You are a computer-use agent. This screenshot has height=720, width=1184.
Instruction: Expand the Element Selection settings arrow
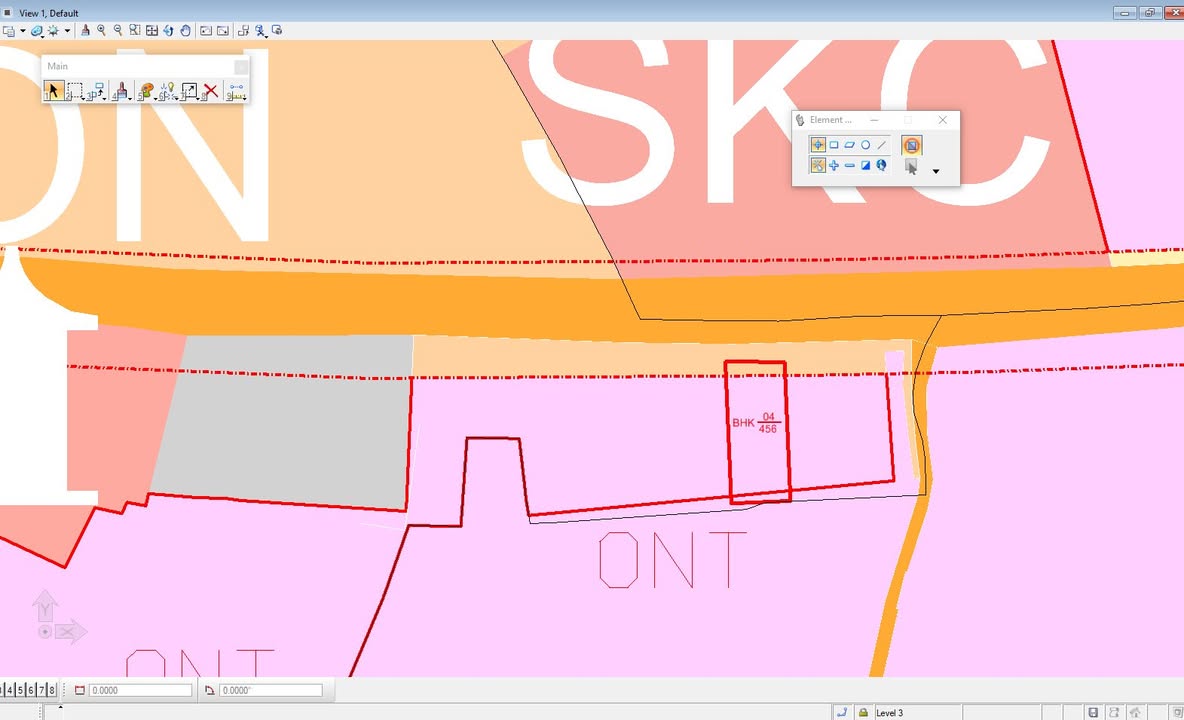pos(936,171)
